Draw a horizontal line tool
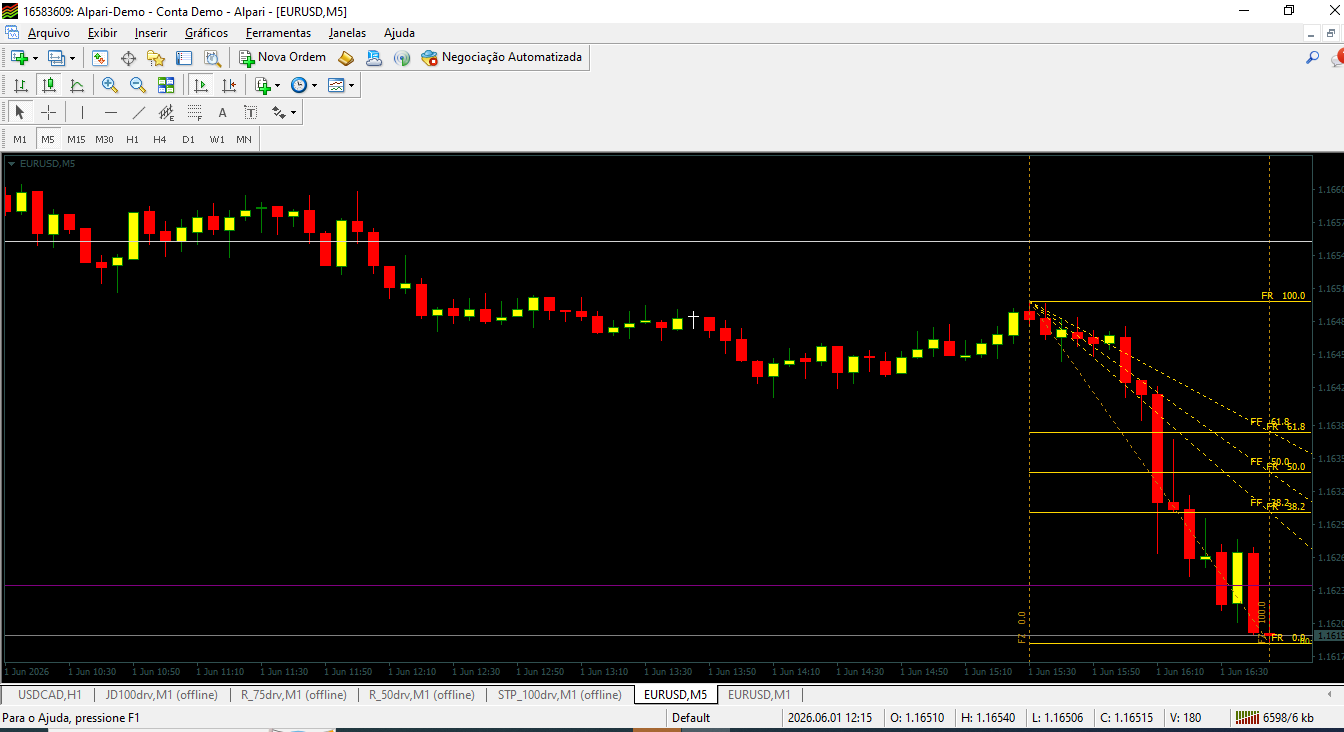1344x732 pixels. (x=110, y=112)
